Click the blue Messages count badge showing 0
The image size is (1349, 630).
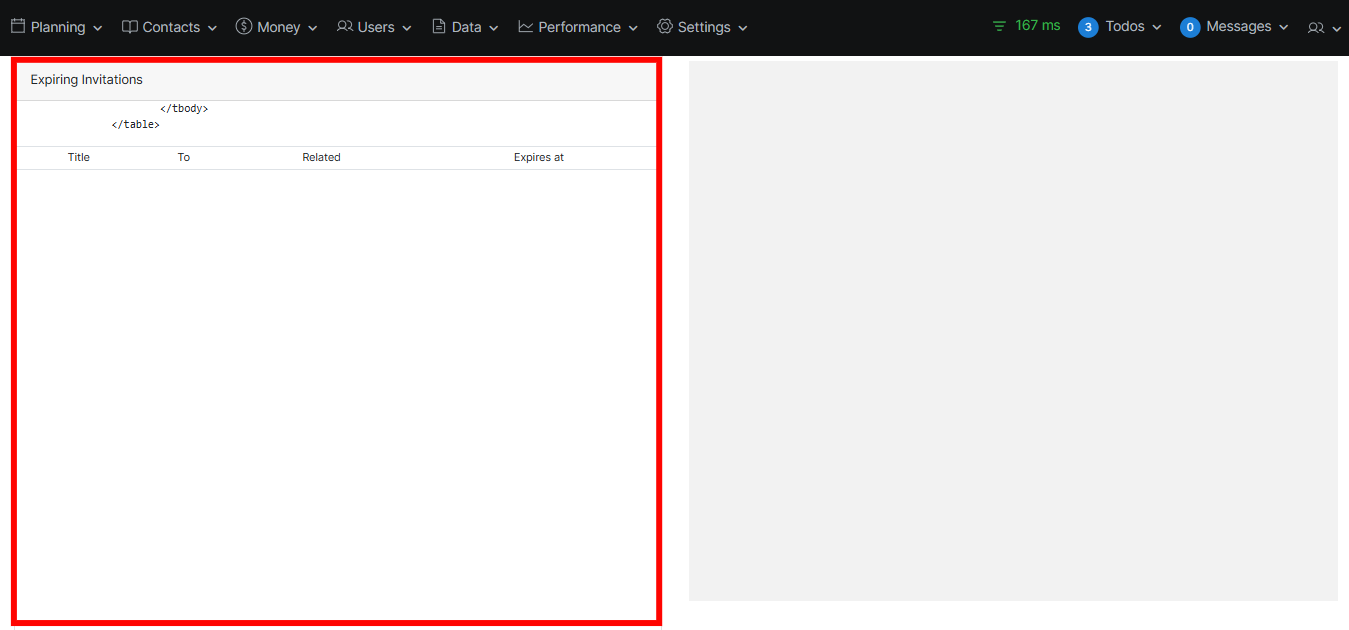click(1190, 27)
